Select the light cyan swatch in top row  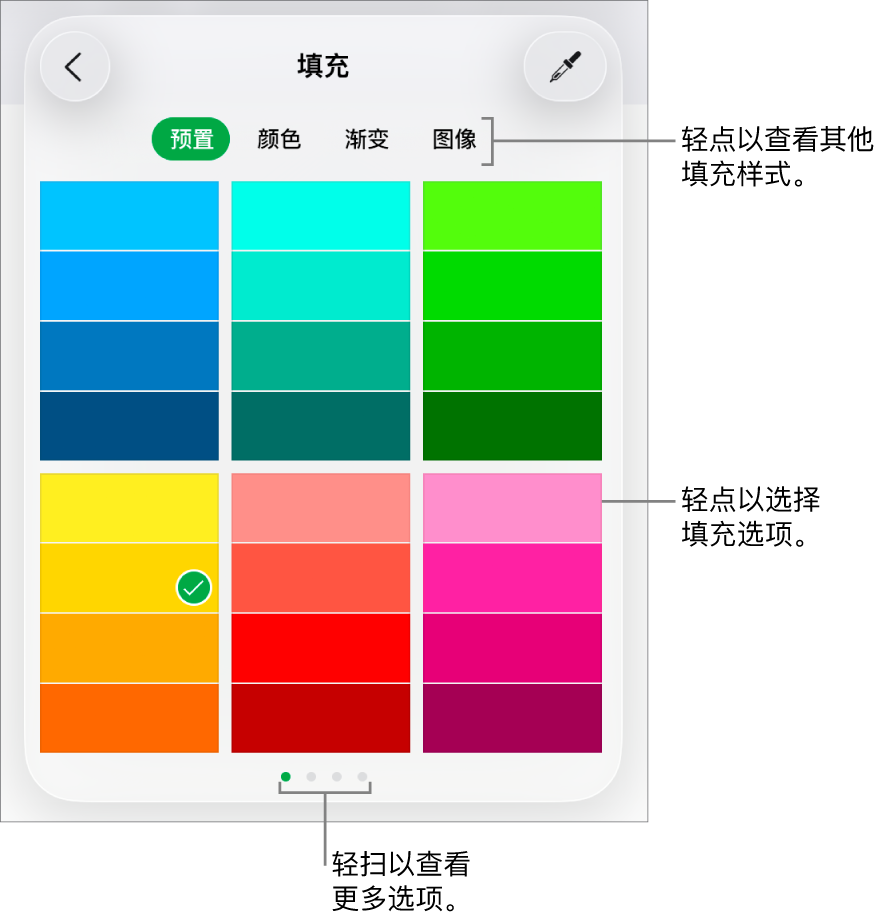(320, 214)
